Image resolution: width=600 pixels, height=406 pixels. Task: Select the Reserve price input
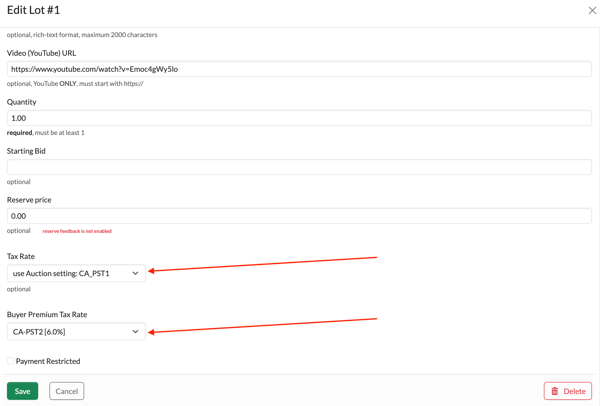pos(299,216)
